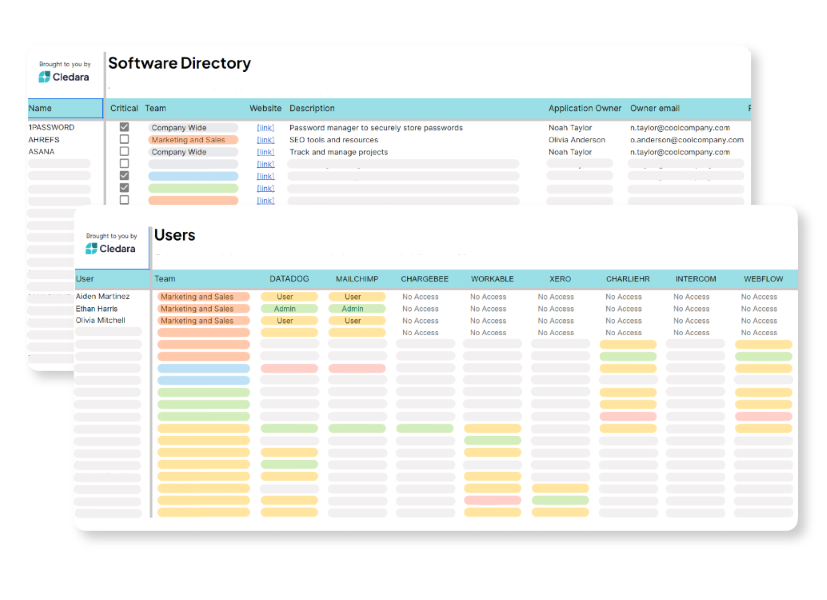Check the Critical checkbox for AHREFS

(x=124, y=140)
